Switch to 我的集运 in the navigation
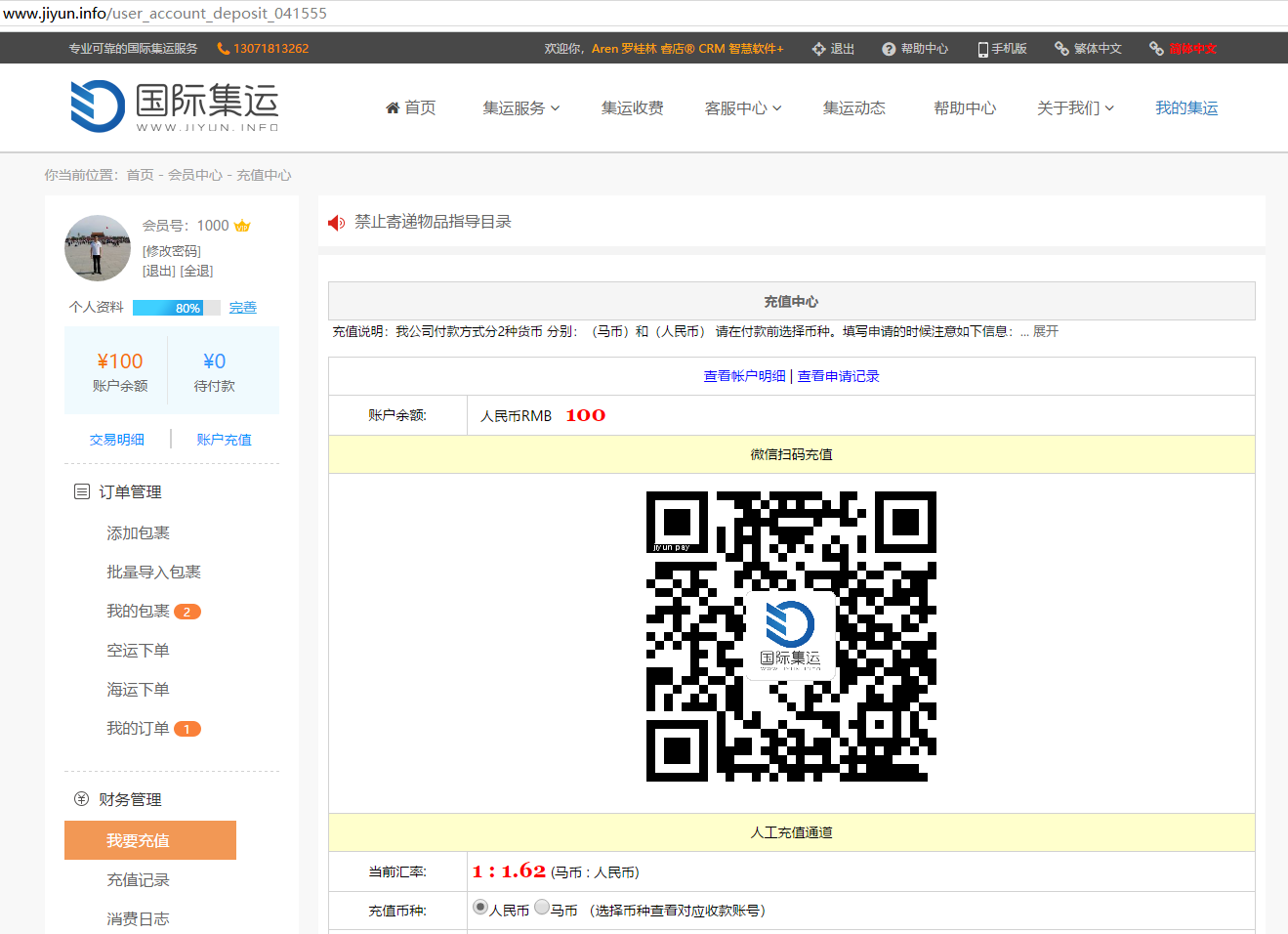The image size is (1288, 934). tap(1186, 108)
